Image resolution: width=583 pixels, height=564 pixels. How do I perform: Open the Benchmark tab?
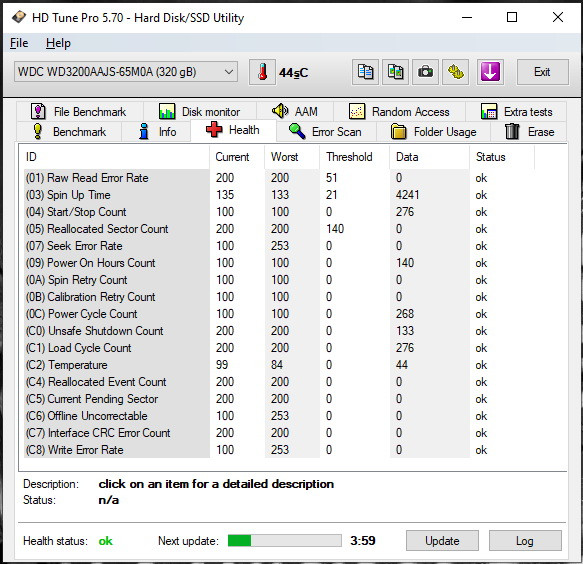70,132
